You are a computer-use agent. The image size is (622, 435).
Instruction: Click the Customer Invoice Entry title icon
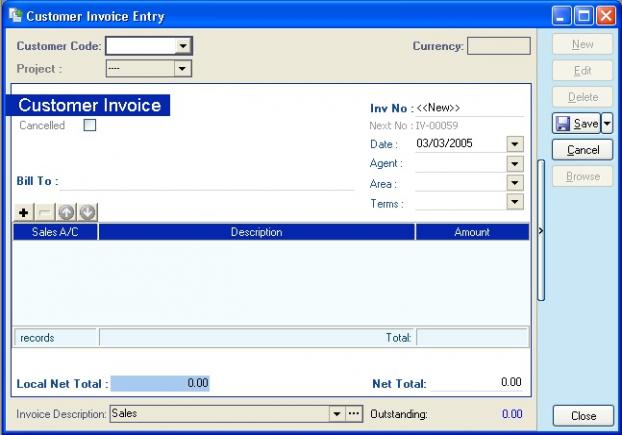coord(15,15)
